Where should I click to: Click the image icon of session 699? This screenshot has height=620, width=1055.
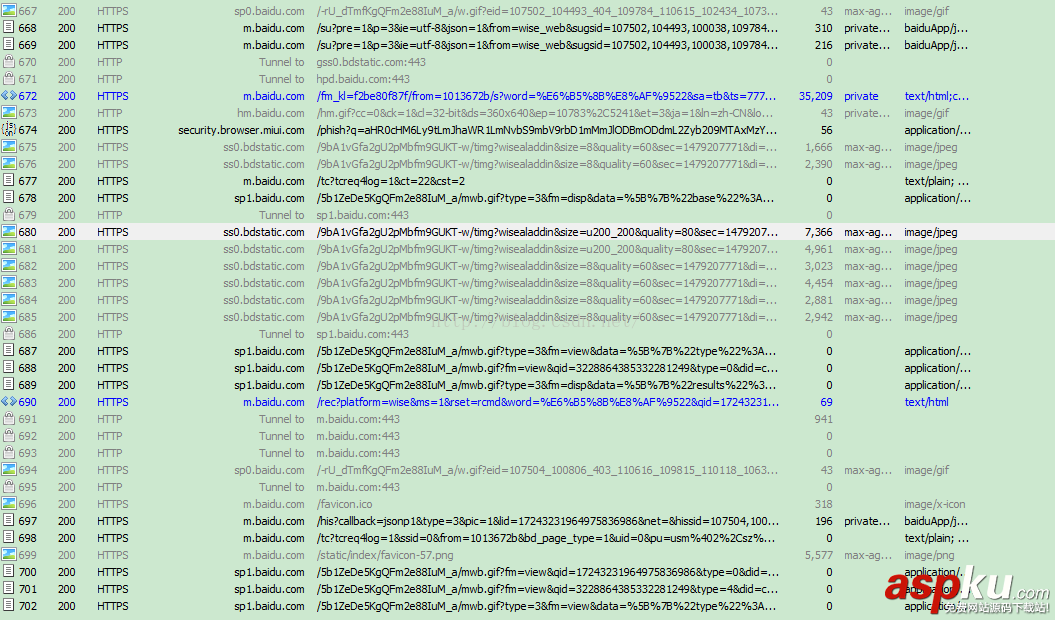click(x=9, y=555)
